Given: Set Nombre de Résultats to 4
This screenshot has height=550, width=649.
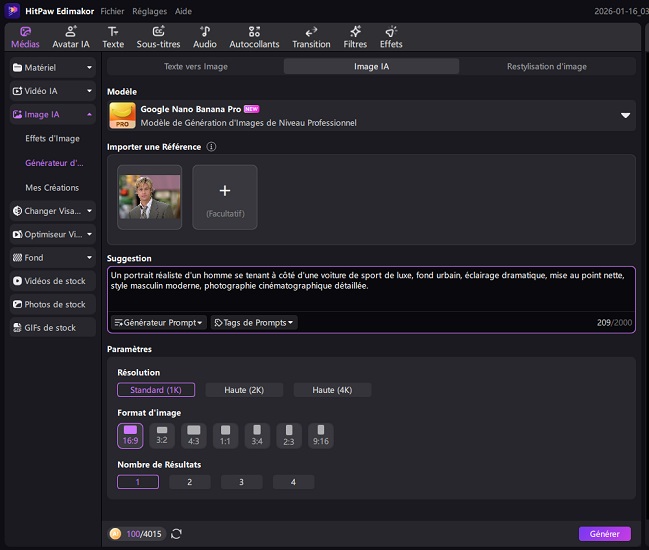Looking at the screenshot, I should click(293, 482).
